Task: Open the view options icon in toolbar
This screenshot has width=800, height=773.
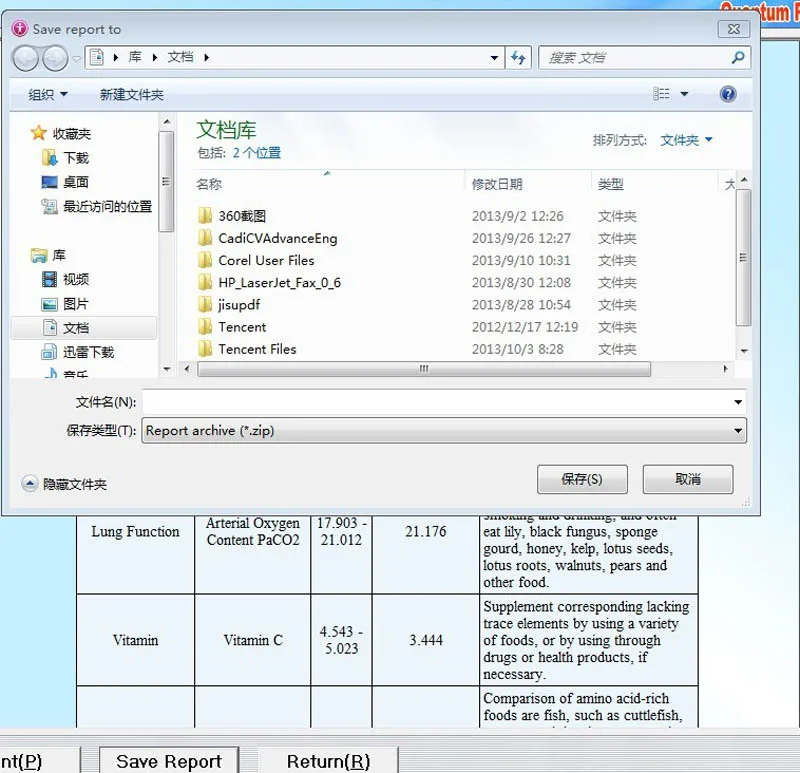Action: pos(662,94)
